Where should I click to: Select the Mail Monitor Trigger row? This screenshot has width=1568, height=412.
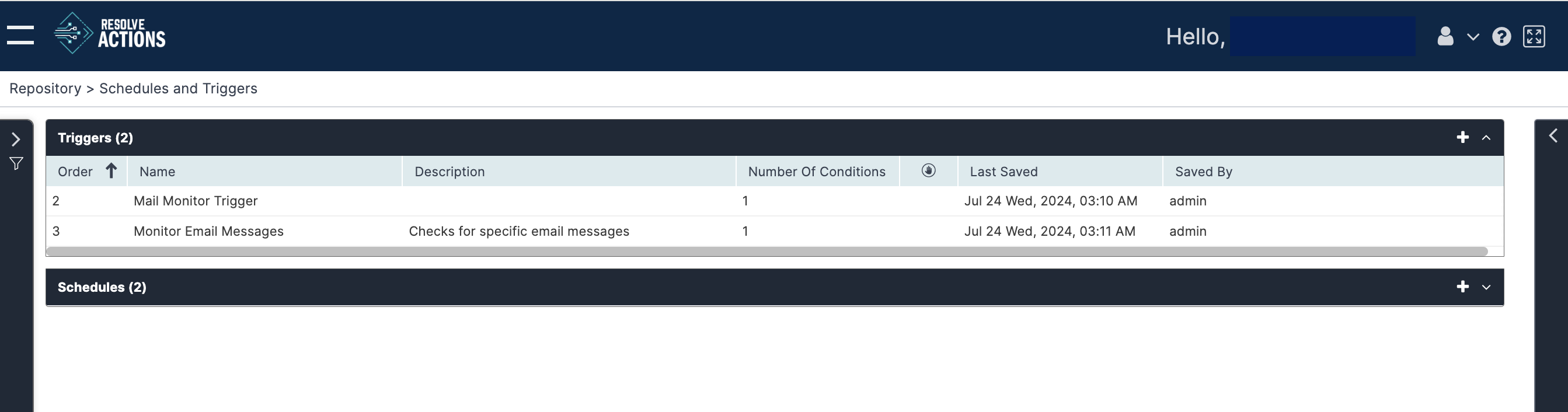pyautogui.click(x=774, y=201)
